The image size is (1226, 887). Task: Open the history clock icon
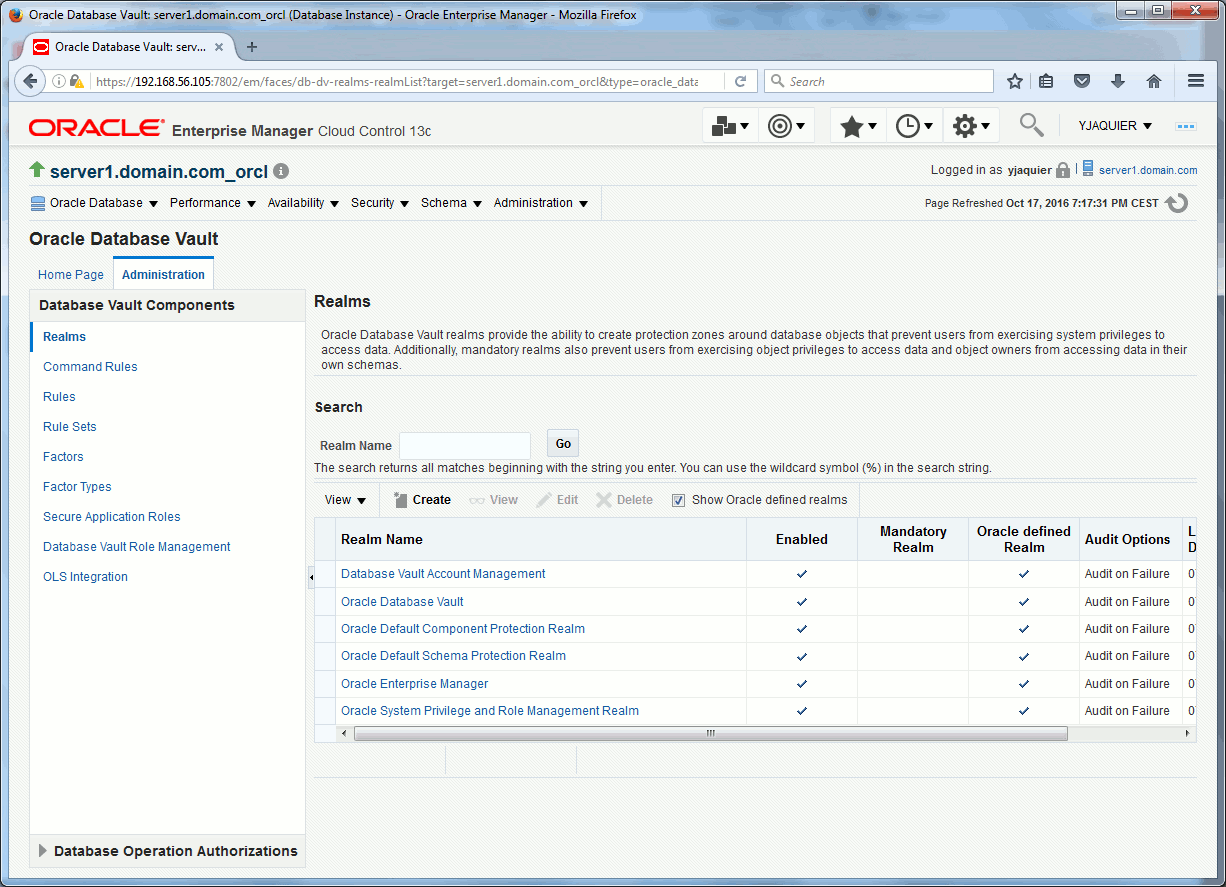pyautogui.click(x=909, y=125)
